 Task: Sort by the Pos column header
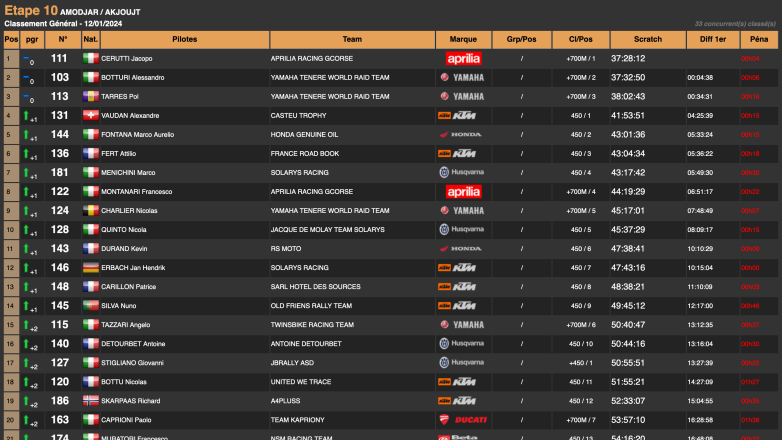coord(11,39)
